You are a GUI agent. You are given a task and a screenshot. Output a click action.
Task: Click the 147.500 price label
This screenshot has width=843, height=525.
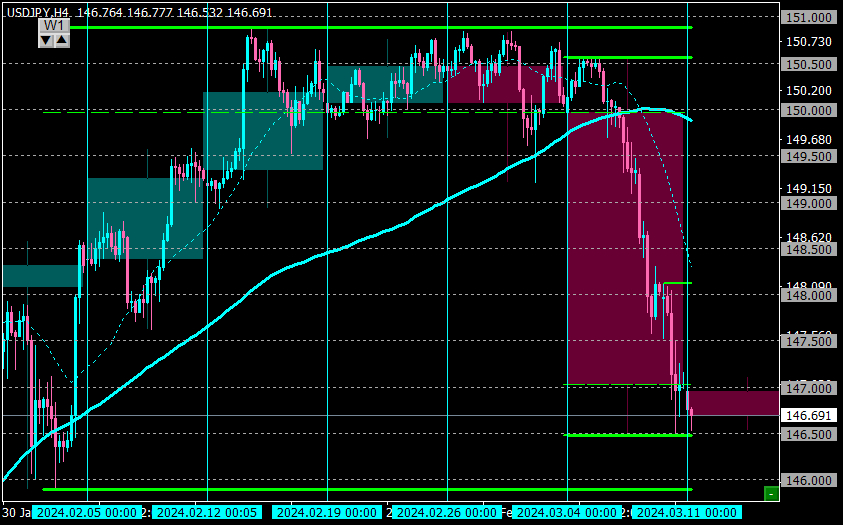(x=809, y=342)
